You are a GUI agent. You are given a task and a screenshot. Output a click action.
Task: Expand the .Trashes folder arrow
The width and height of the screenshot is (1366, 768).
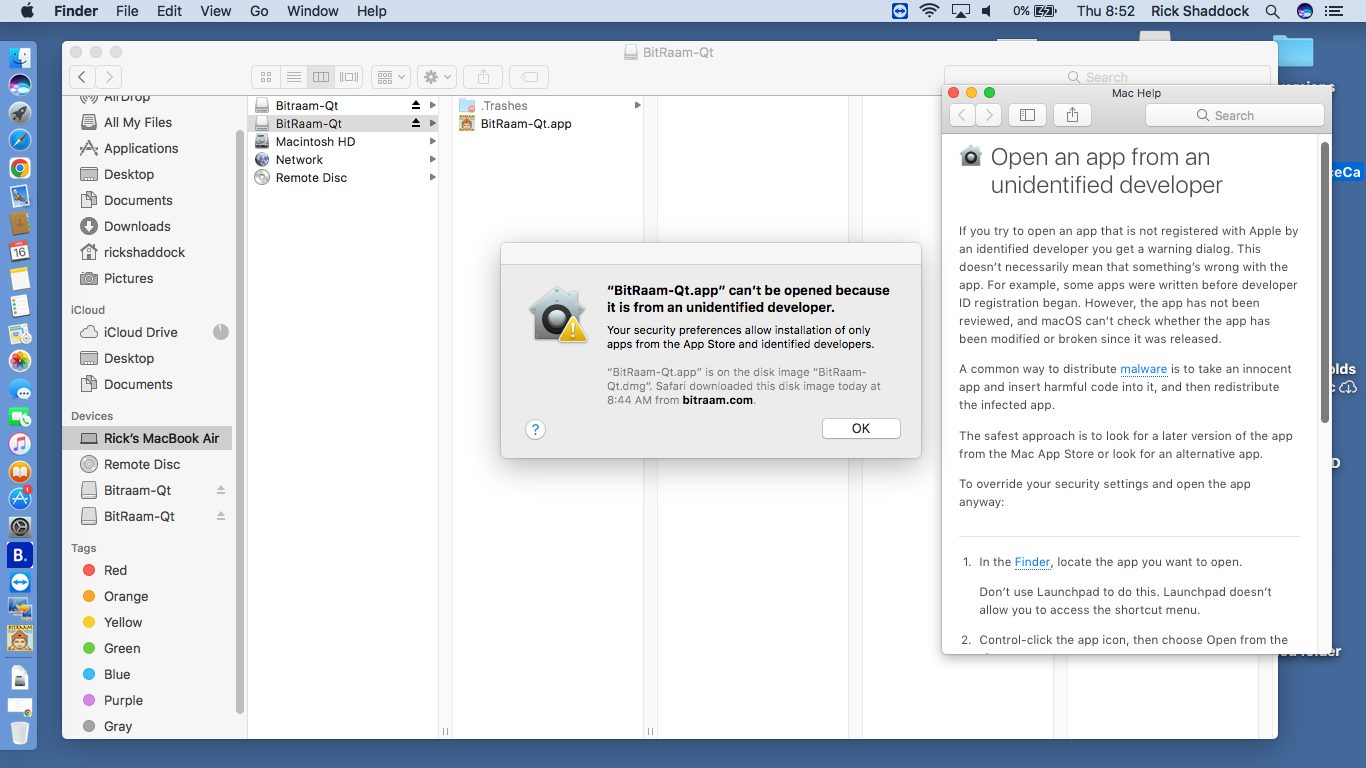638,106
